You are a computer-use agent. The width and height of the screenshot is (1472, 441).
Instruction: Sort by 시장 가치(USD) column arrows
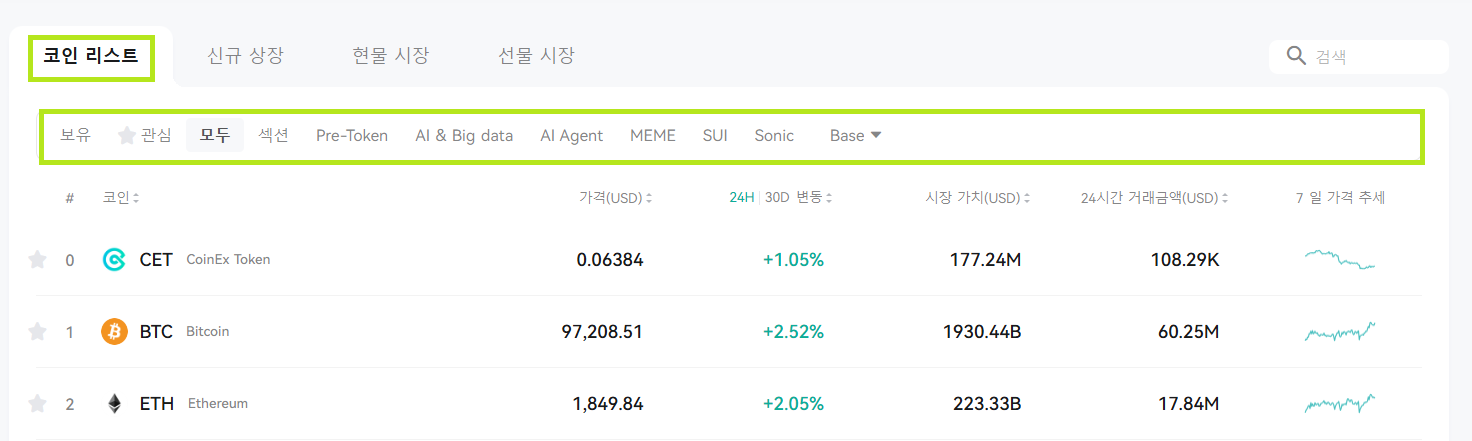(x=1027, y=198)
